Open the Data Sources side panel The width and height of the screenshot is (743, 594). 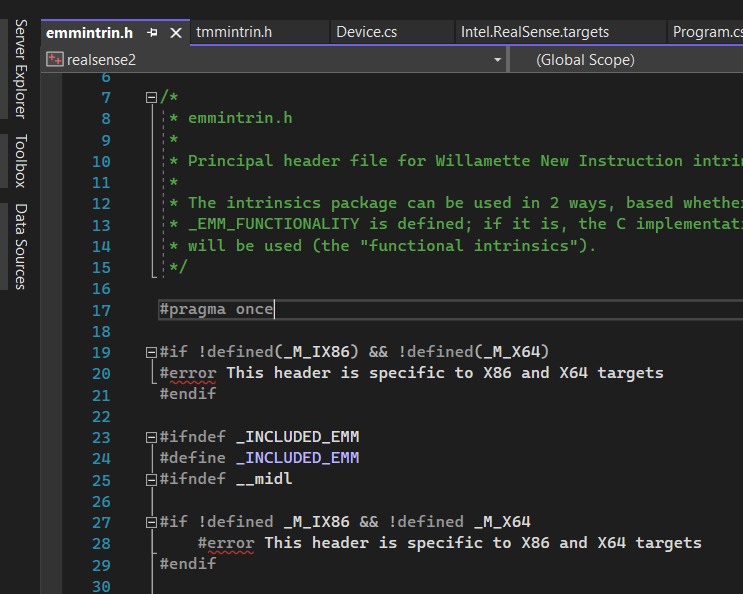click(x=20, y=246)
